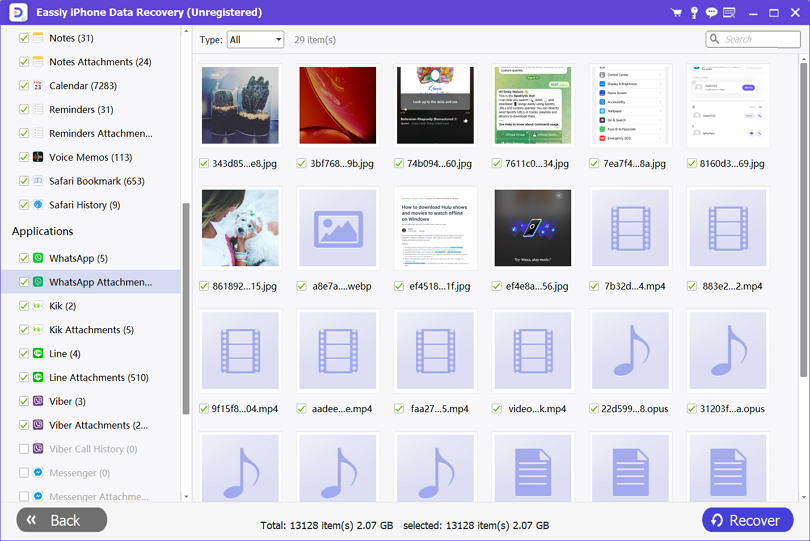This screenshot has width=810, height=541.
Task: Click the Viber Call History icon
Action: (38, 449)
